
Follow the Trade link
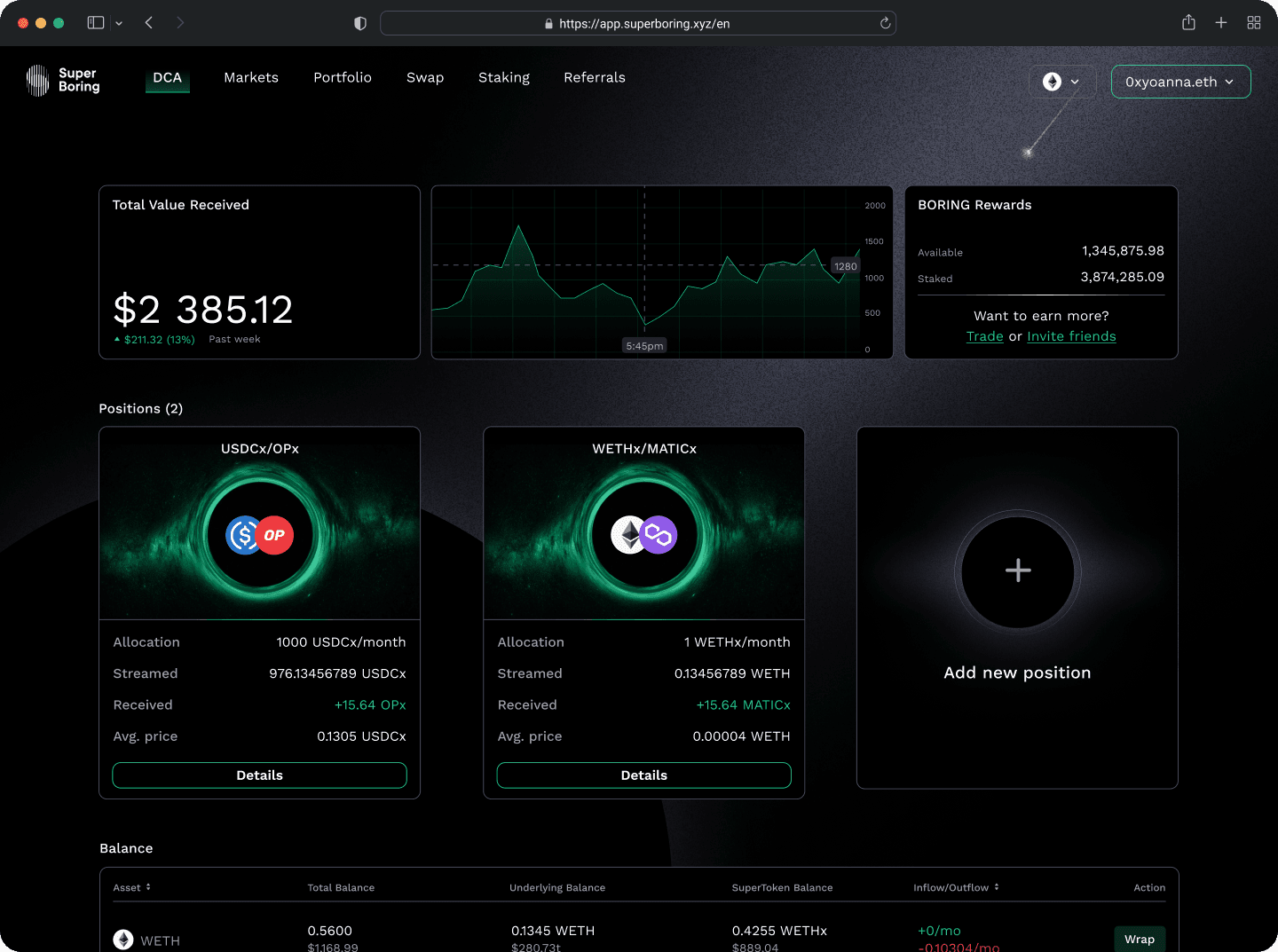coord(984,337)
